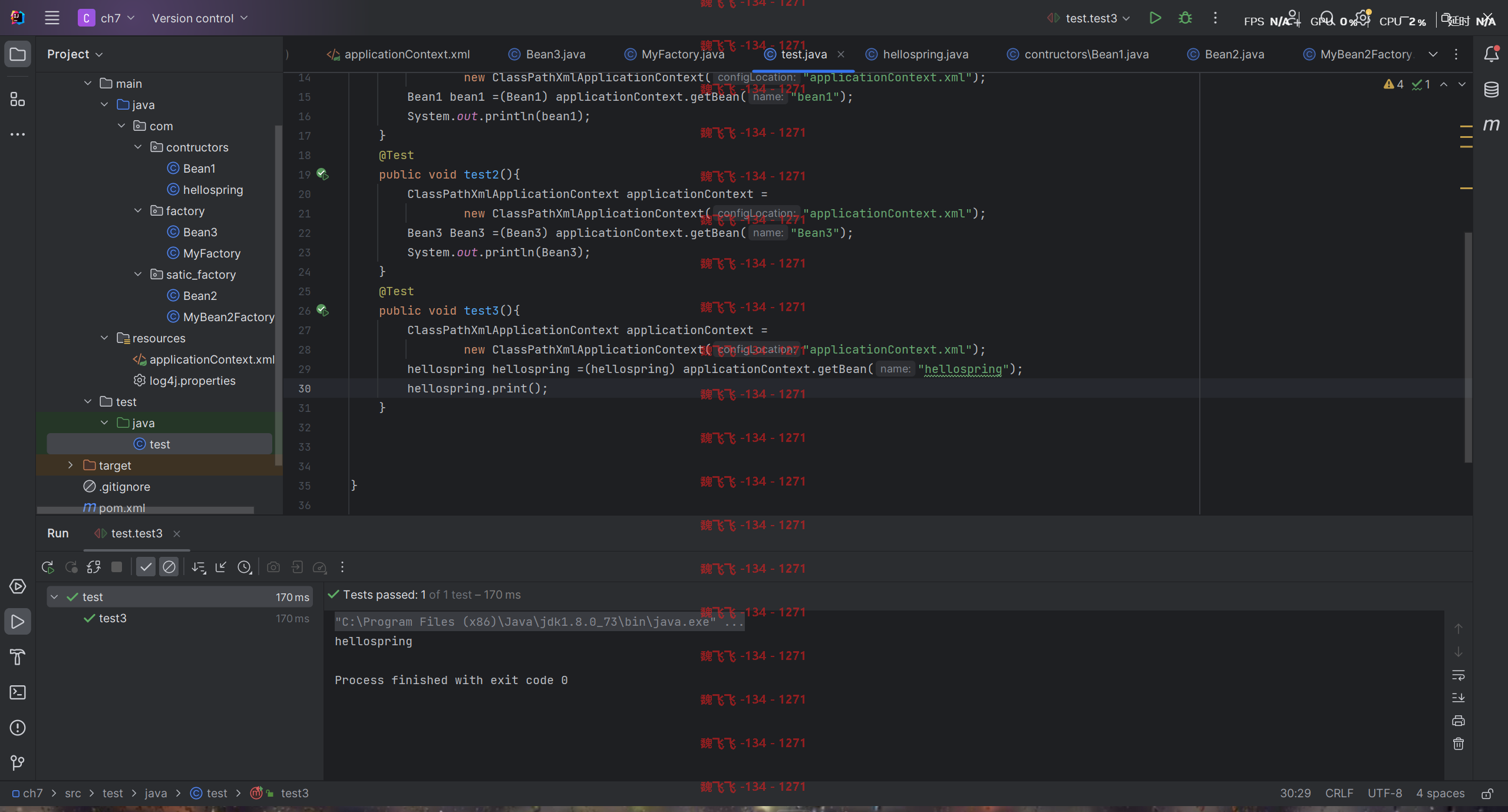Click breadcrumb src in navigation bar

click(73, 793)
